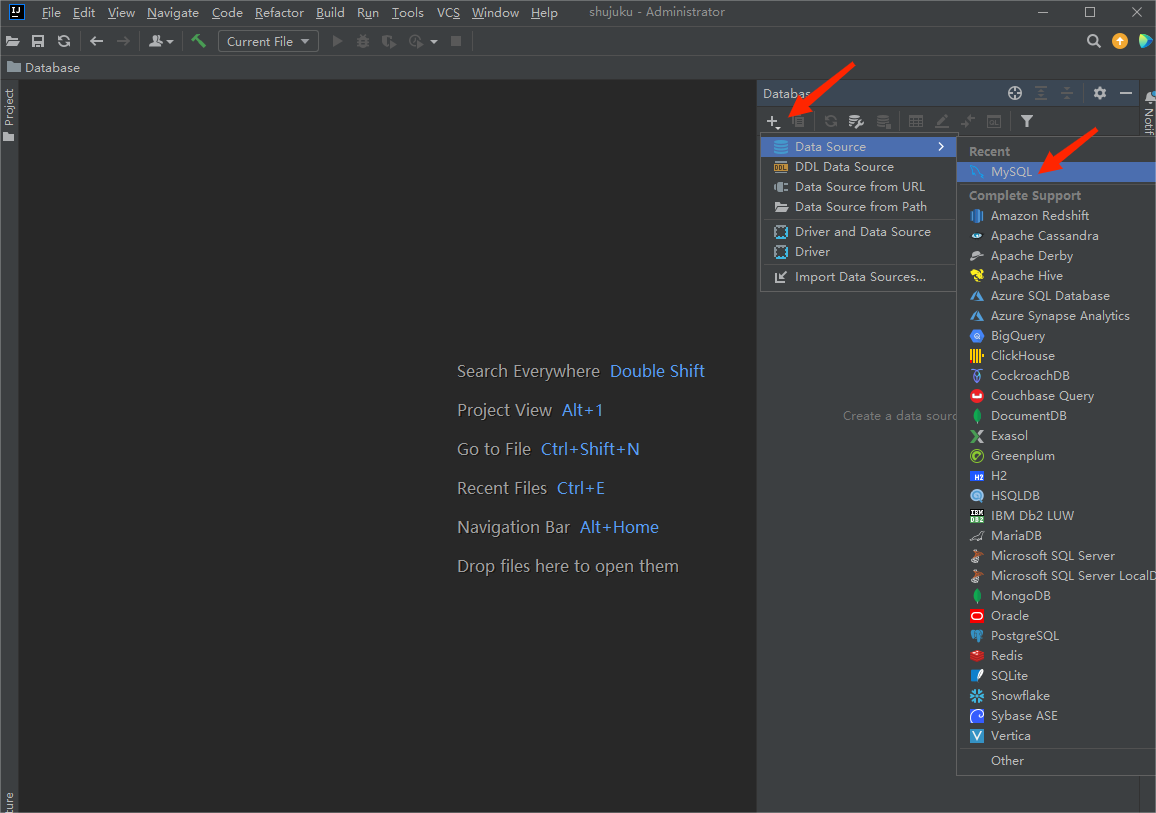Click the Save All toolbar icon
The image size is (1156, 813).
click(x=38, y=41)
